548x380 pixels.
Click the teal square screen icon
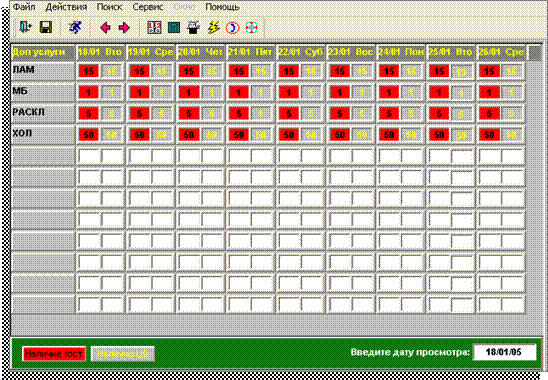click(174, 28)
